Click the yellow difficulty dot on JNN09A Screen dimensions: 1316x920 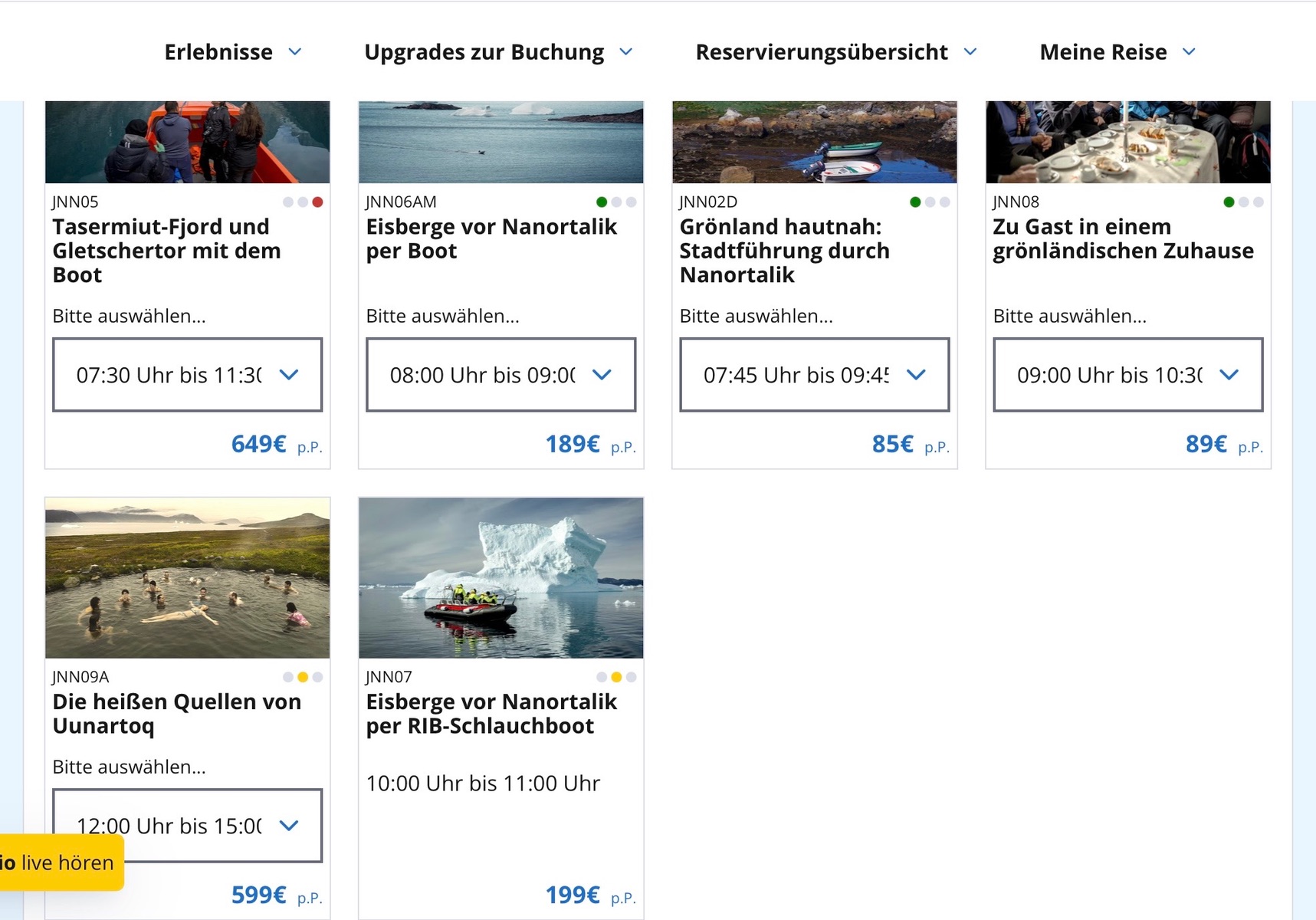(303, 677)
